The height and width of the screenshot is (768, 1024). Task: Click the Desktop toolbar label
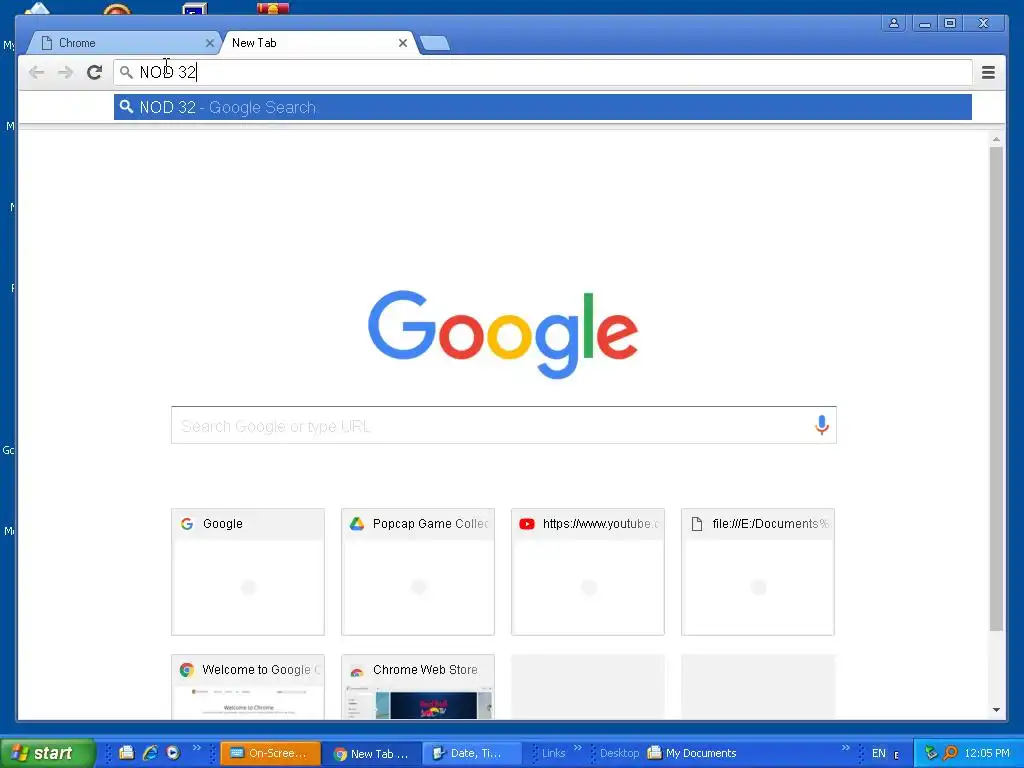click(619, 753)
